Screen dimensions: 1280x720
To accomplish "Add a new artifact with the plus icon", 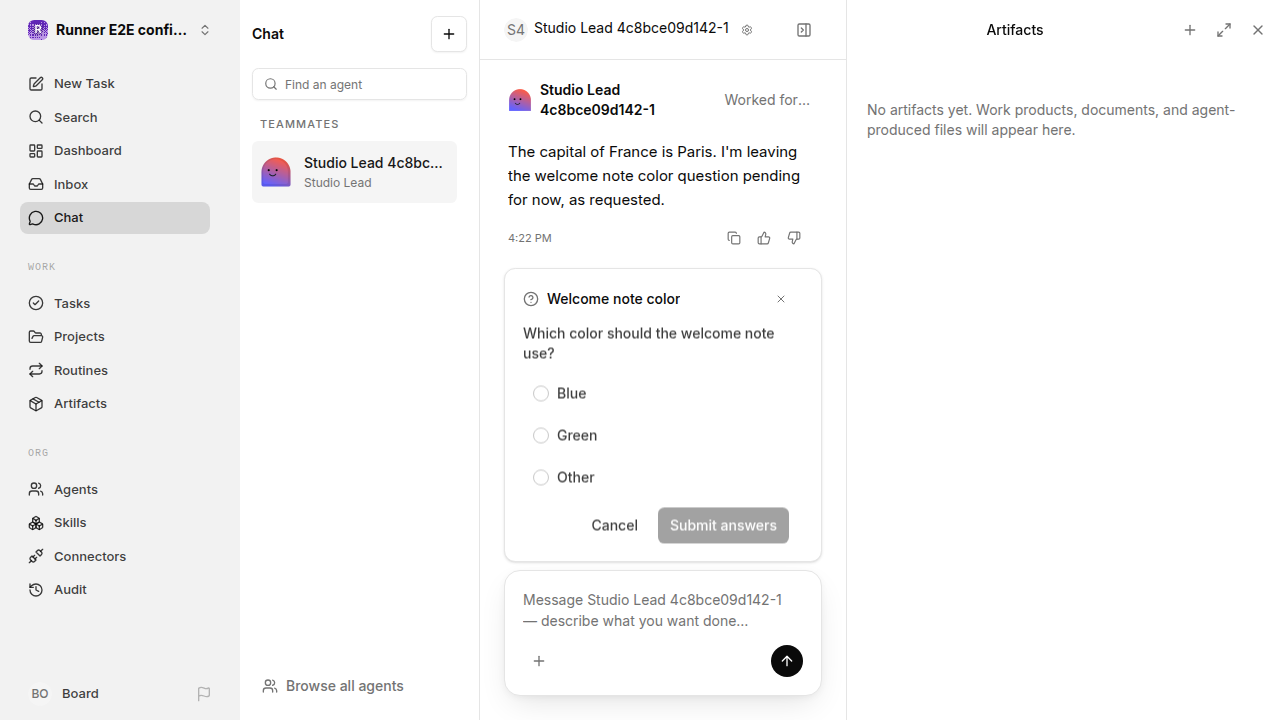I will click(x=1190, y=30).
